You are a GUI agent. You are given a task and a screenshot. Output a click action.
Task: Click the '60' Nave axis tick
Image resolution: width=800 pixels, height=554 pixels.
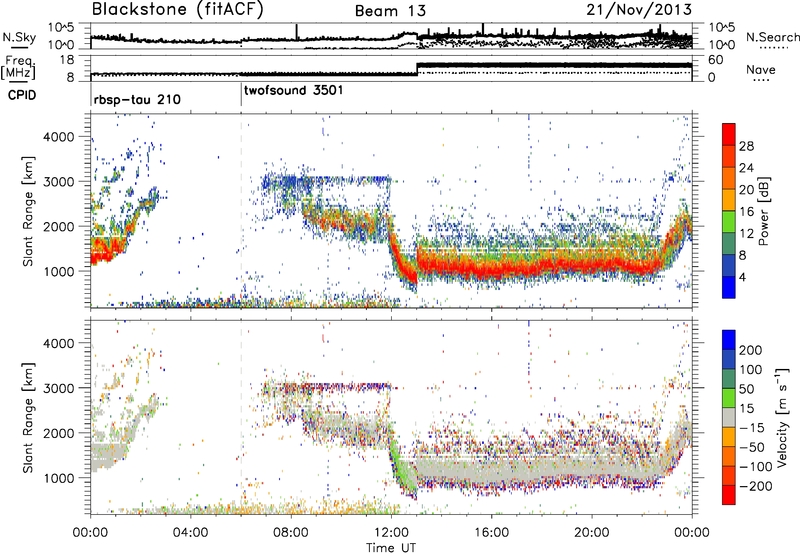(x=715, y=60)
